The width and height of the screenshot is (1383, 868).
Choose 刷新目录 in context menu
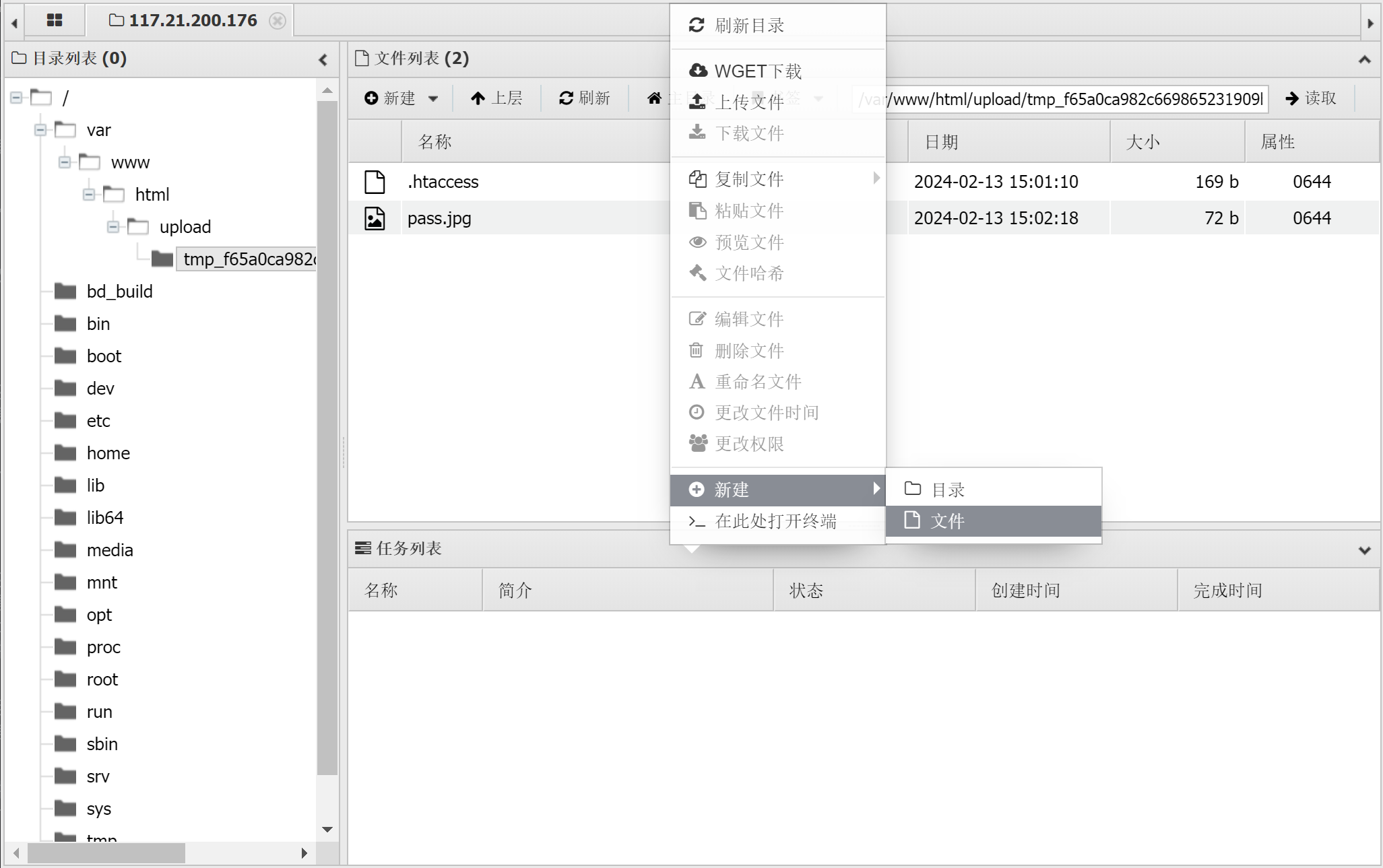(778, 26)
